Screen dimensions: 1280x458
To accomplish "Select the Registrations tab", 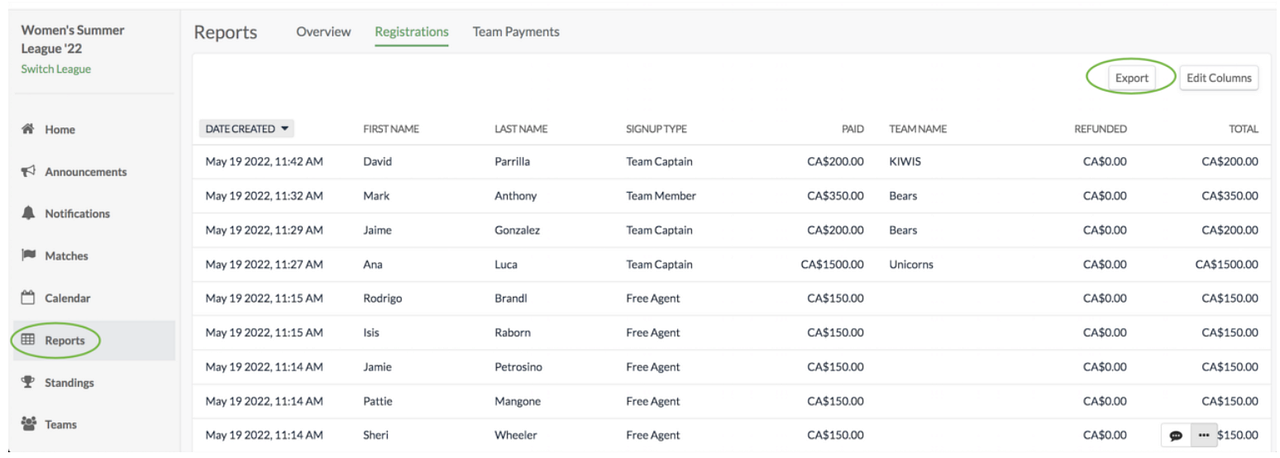I will (x=411, y=32).
